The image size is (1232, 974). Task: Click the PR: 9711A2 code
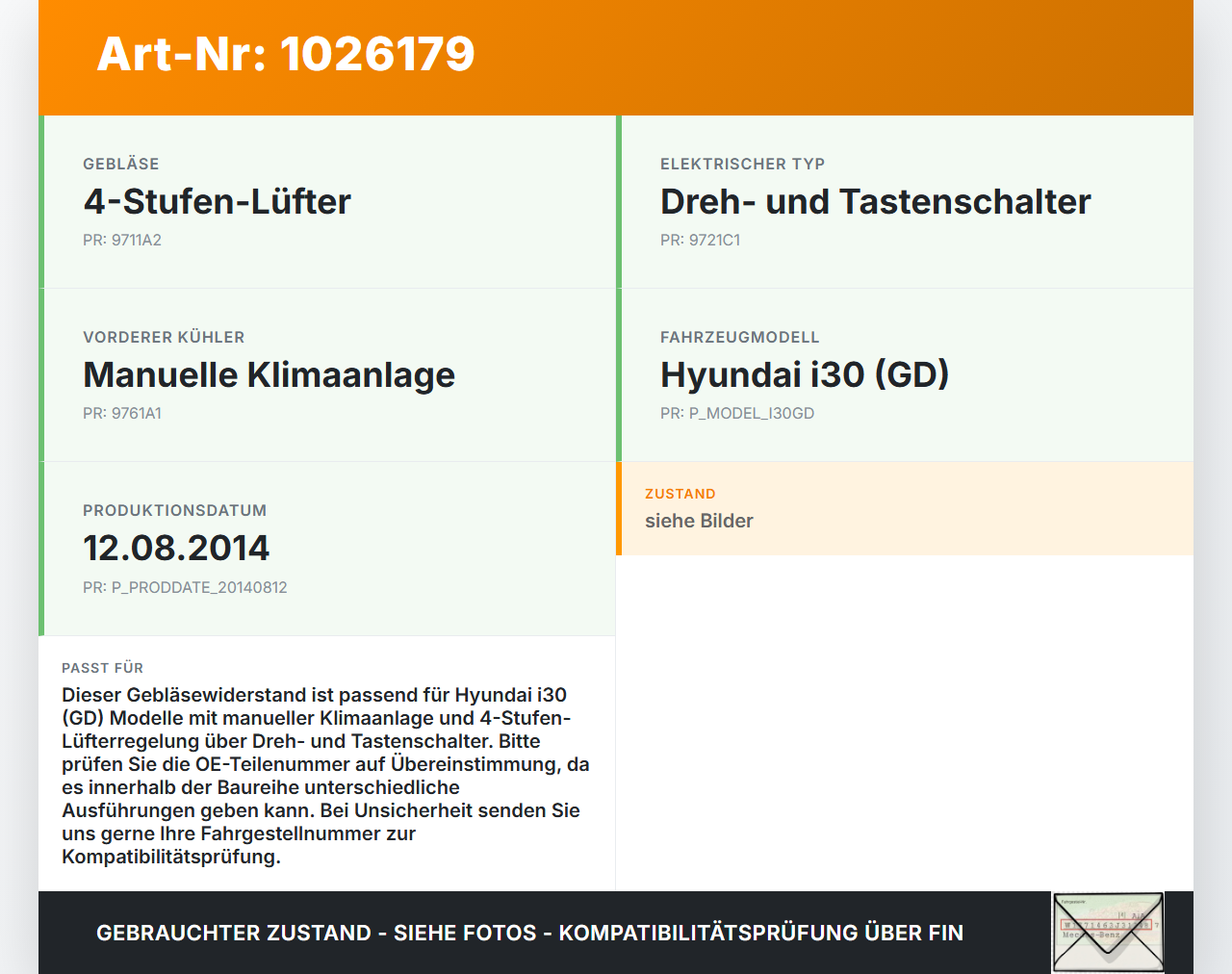(x=122, y=241)
